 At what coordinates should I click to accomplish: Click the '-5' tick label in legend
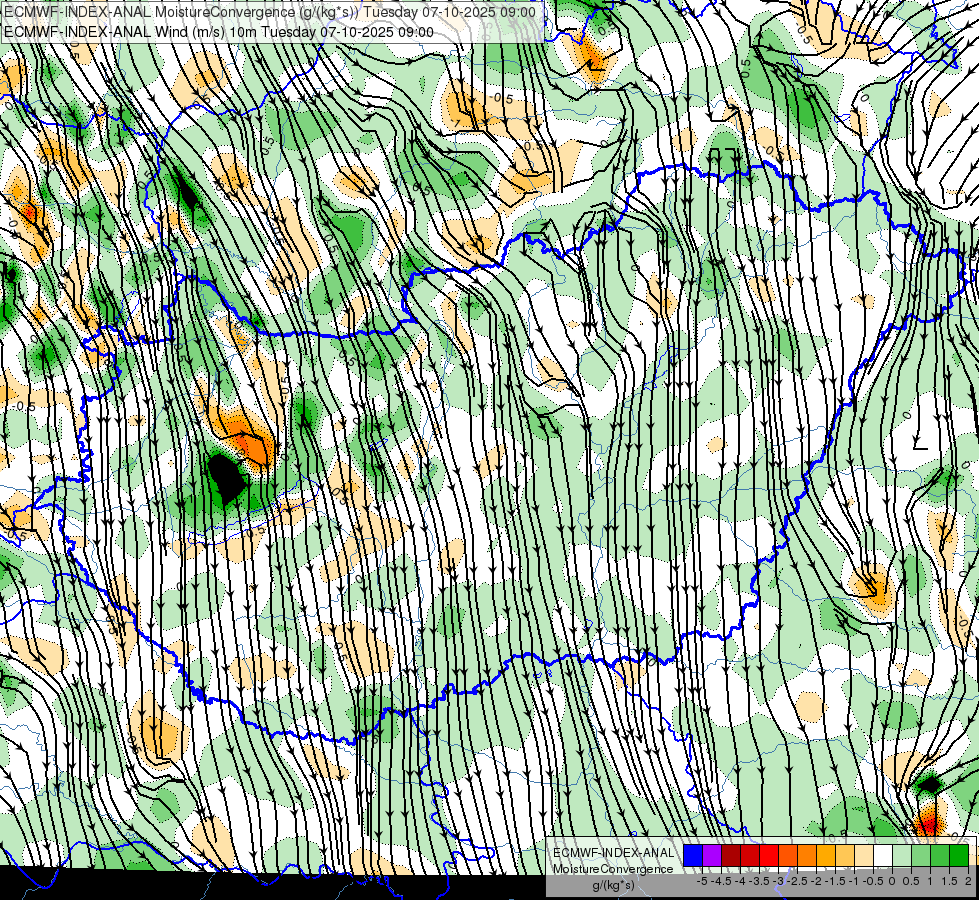(x=702, y=881)
